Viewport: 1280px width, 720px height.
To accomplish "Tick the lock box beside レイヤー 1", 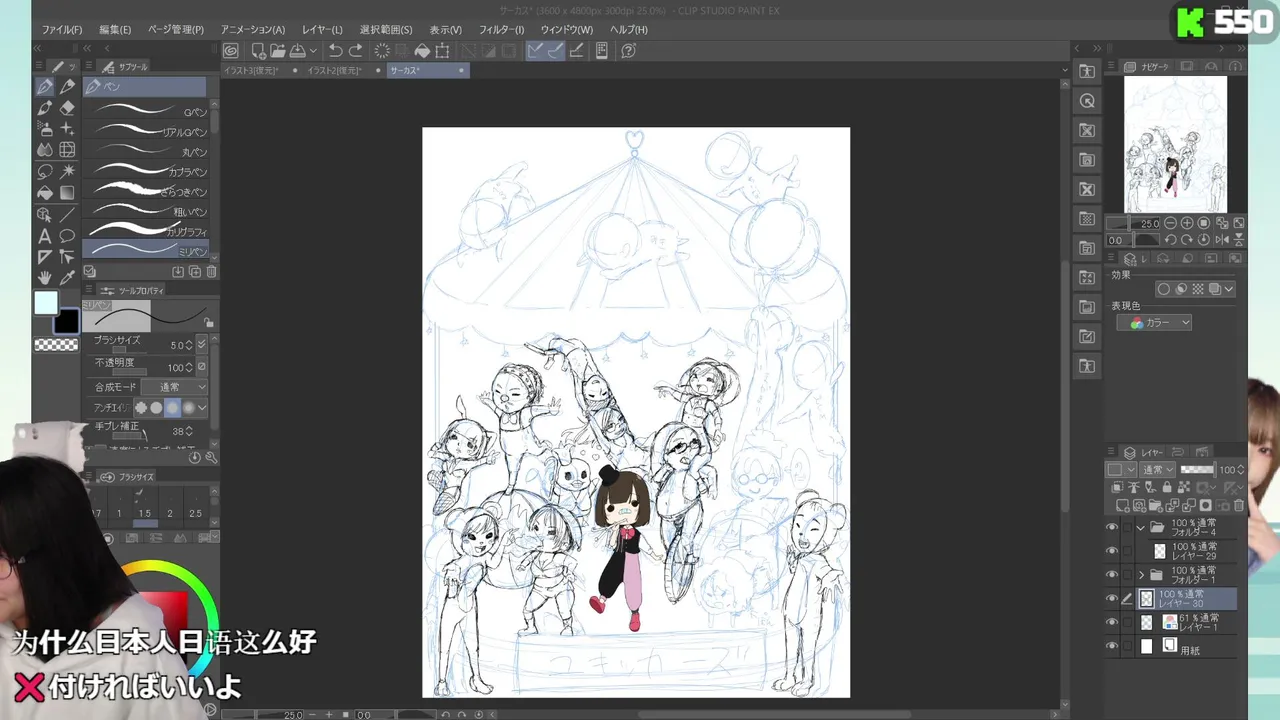I will [x=1127, y=623].
